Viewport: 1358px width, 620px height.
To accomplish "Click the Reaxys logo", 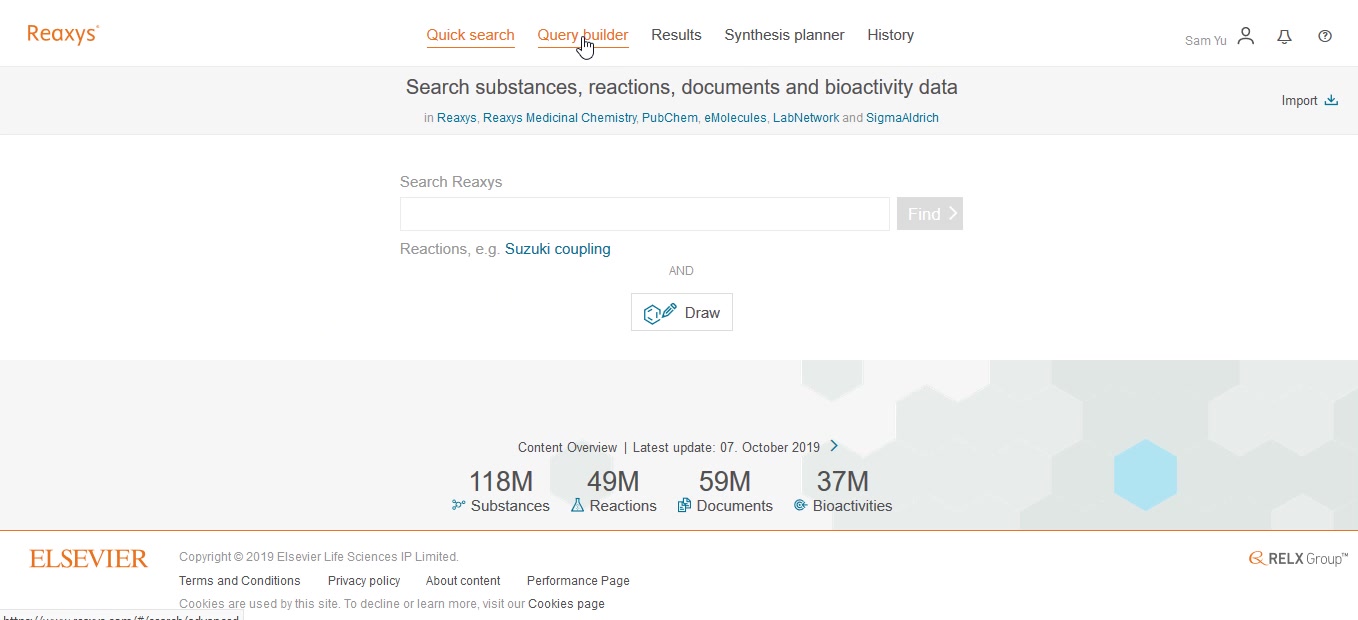I will [x=62, y=35].
